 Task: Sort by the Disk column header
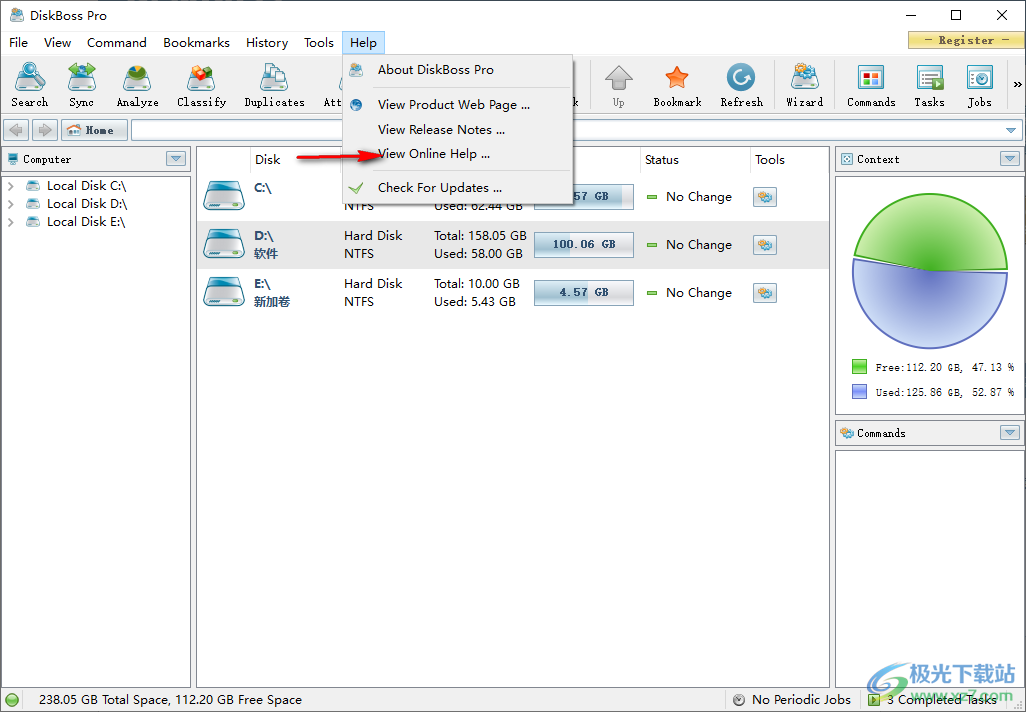pyautogui.click(x=268, y=160)
